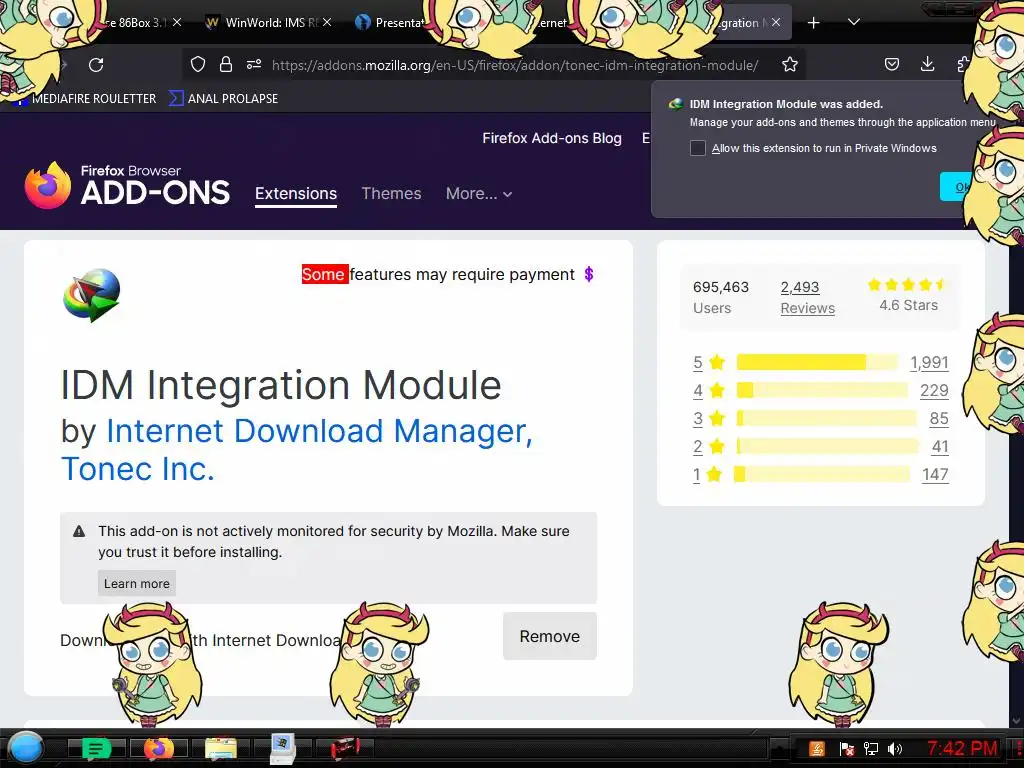The width and height of the screenshot is (1024, 768).
Task: Click the 1-star rating bar
Action: point(822,475)
